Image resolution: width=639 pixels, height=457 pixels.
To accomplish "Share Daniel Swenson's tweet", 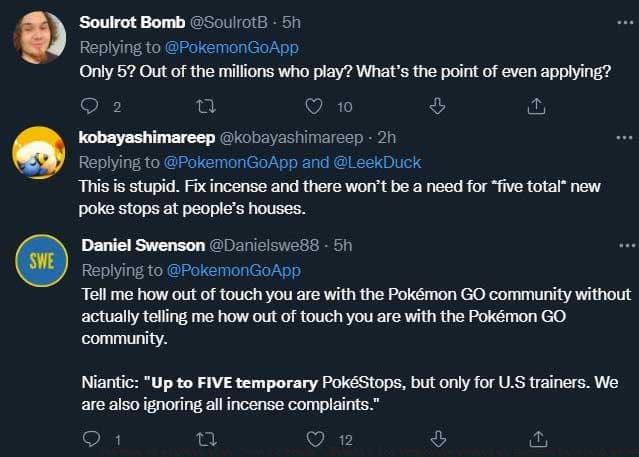I will [x=536, y=438].
